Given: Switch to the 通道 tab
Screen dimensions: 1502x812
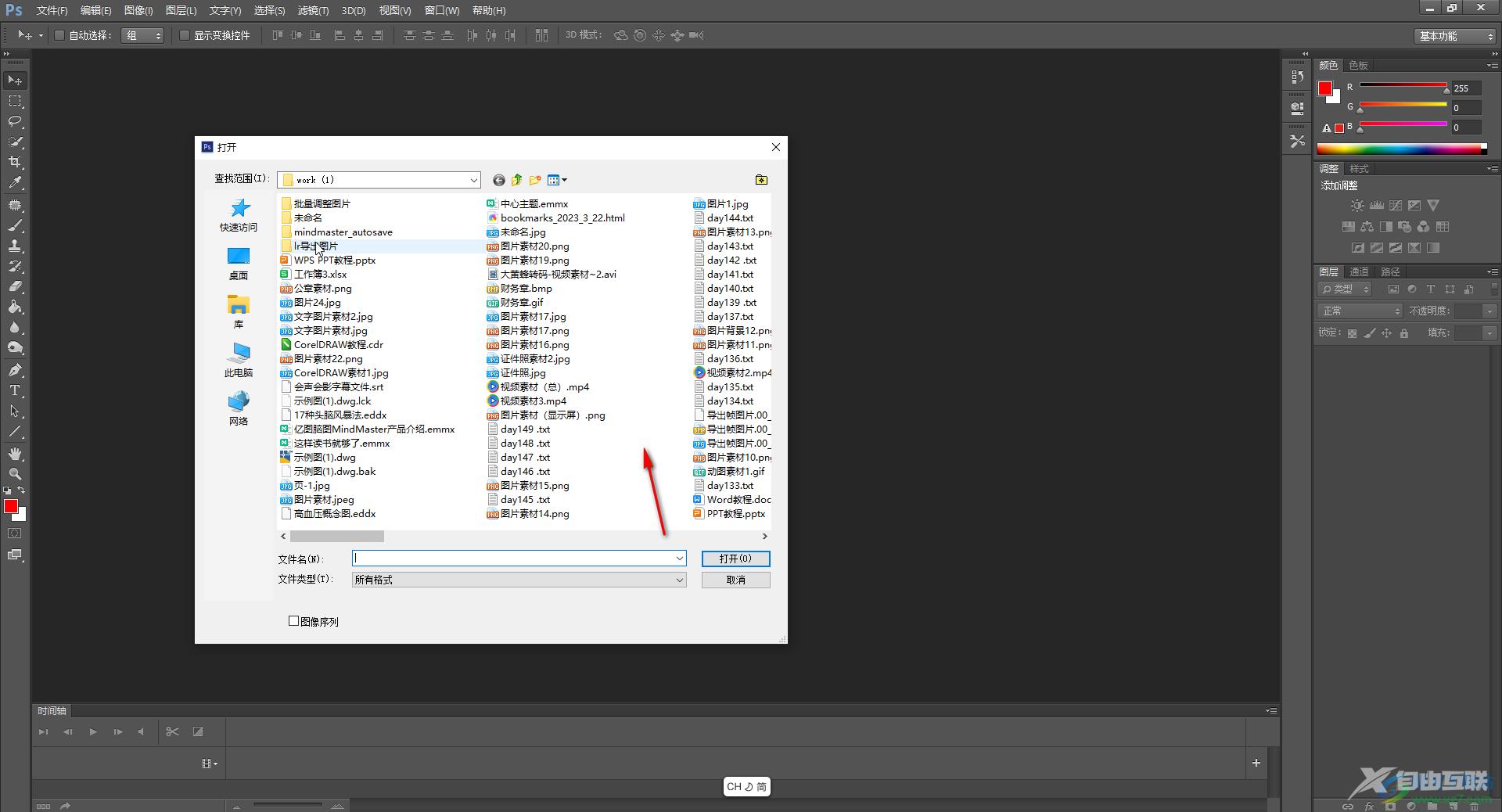Looking at the screenshot, I should [x=1359, y=272].
